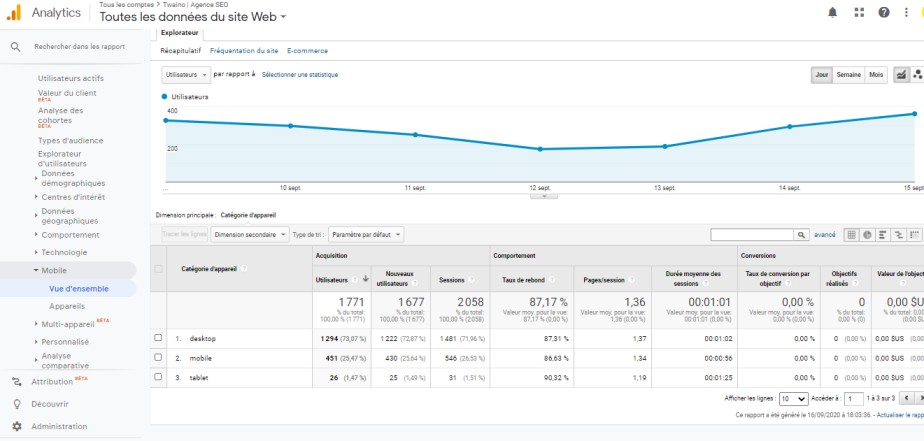Click help icon next to Taux de rebond
The height and width of the screenshot is (441, 924).
pyautogui.click(x=551, y=280)
